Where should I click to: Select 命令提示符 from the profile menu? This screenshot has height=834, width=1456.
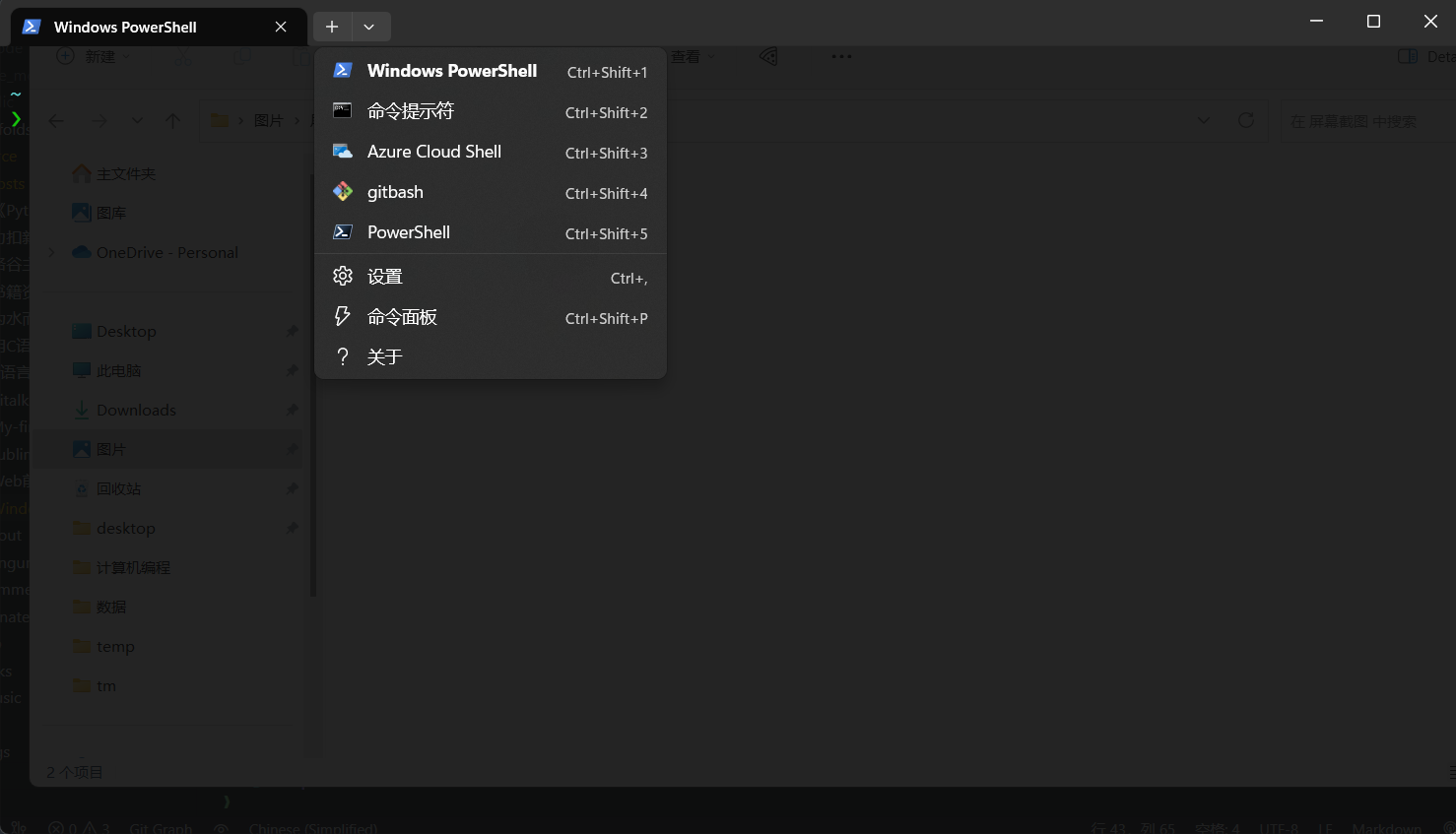point(410,110)
